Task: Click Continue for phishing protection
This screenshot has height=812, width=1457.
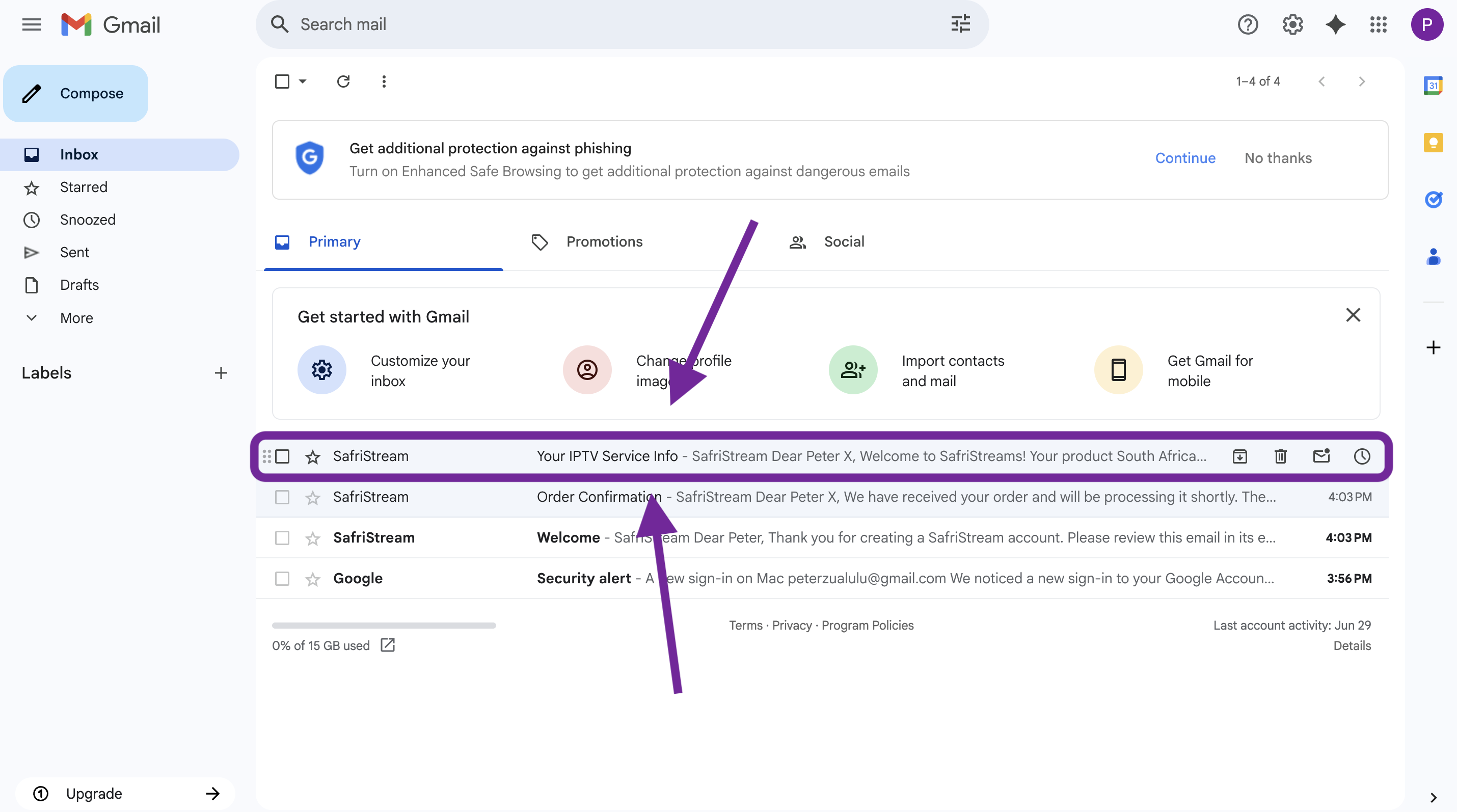Action: click(1185, 158)
